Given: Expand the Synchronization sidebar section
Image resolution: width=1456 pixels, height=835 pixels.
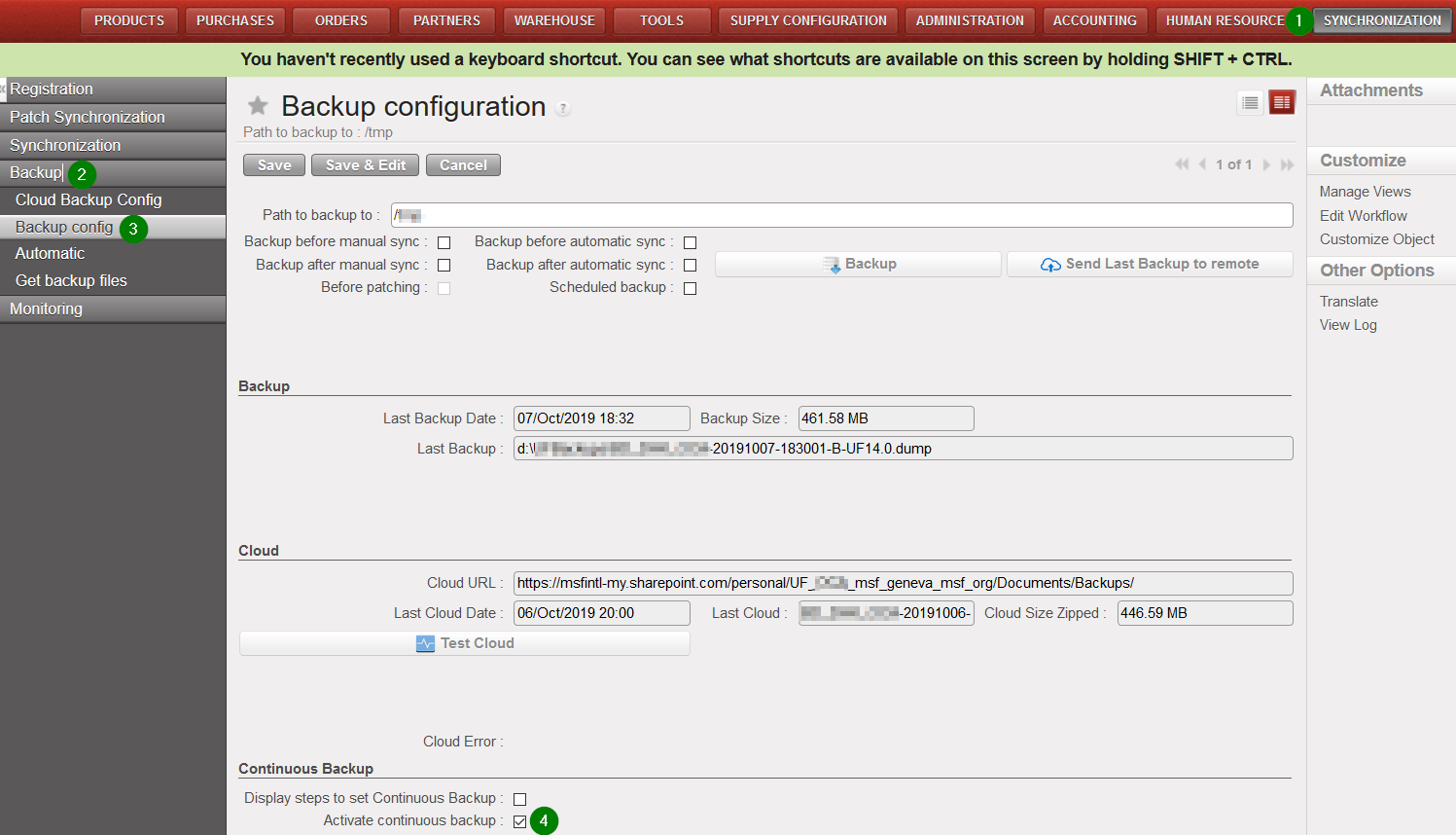Looking at the screenshot, I should pyautogui.click(x=65, y=145).
